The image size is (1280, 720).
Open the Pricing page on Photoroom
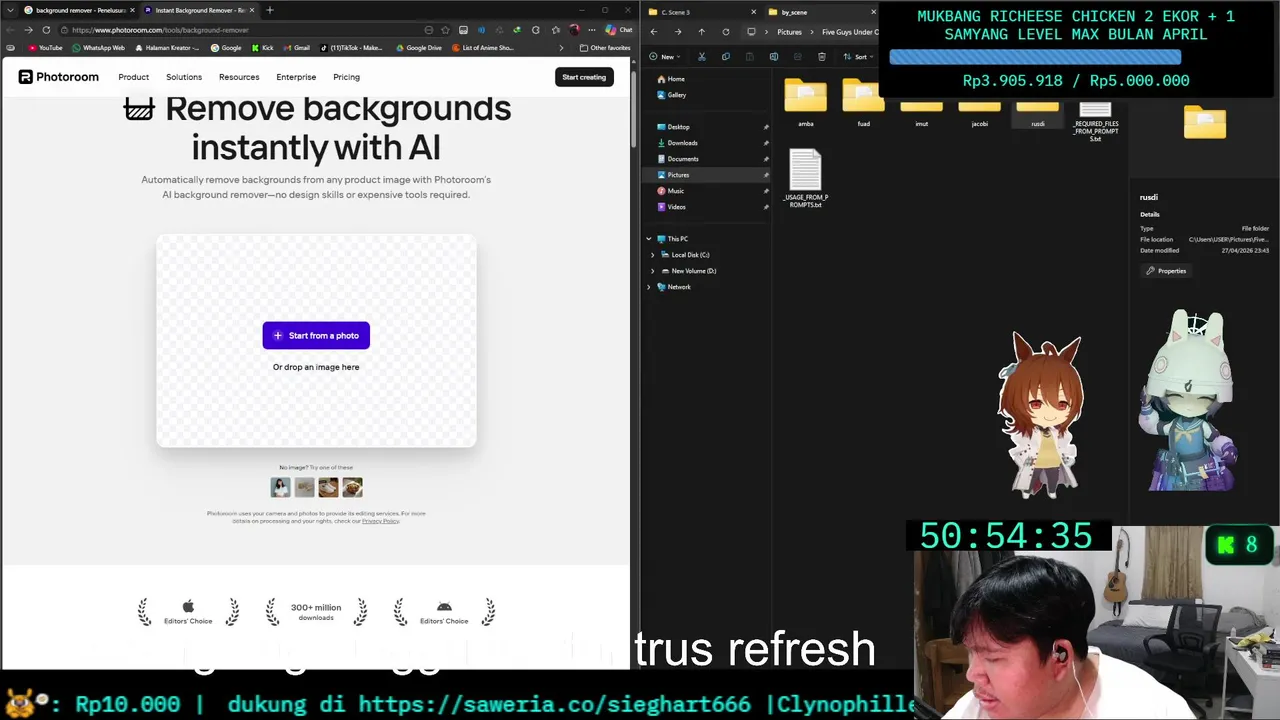pos(346,77)
